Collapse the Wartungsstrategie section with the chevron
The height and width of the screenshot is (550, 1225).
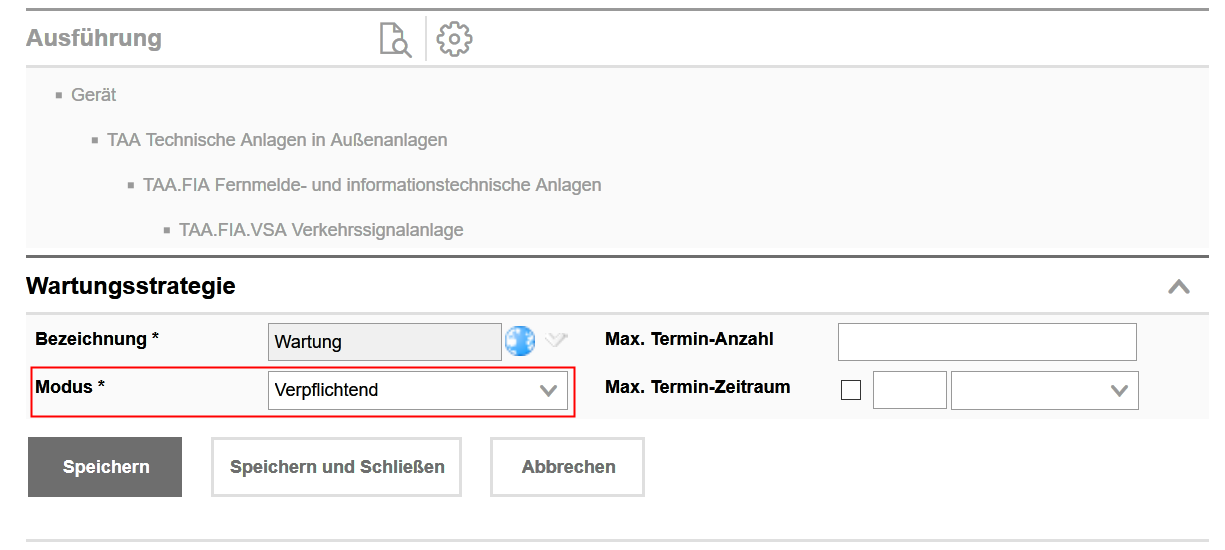pos(1179,287)
